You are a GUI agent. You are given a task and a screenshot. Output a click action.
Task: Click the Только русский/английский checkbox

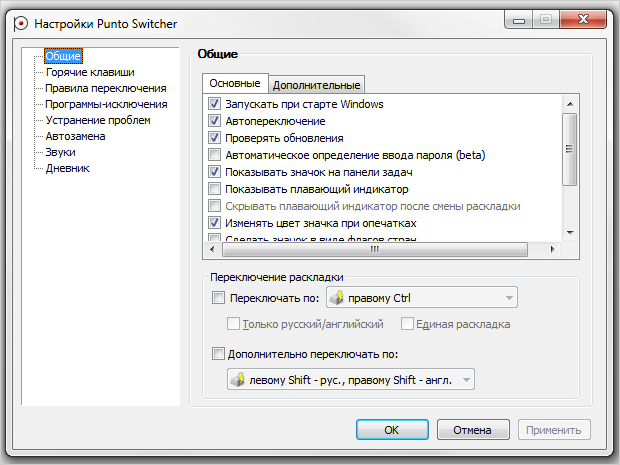[233, 323]
